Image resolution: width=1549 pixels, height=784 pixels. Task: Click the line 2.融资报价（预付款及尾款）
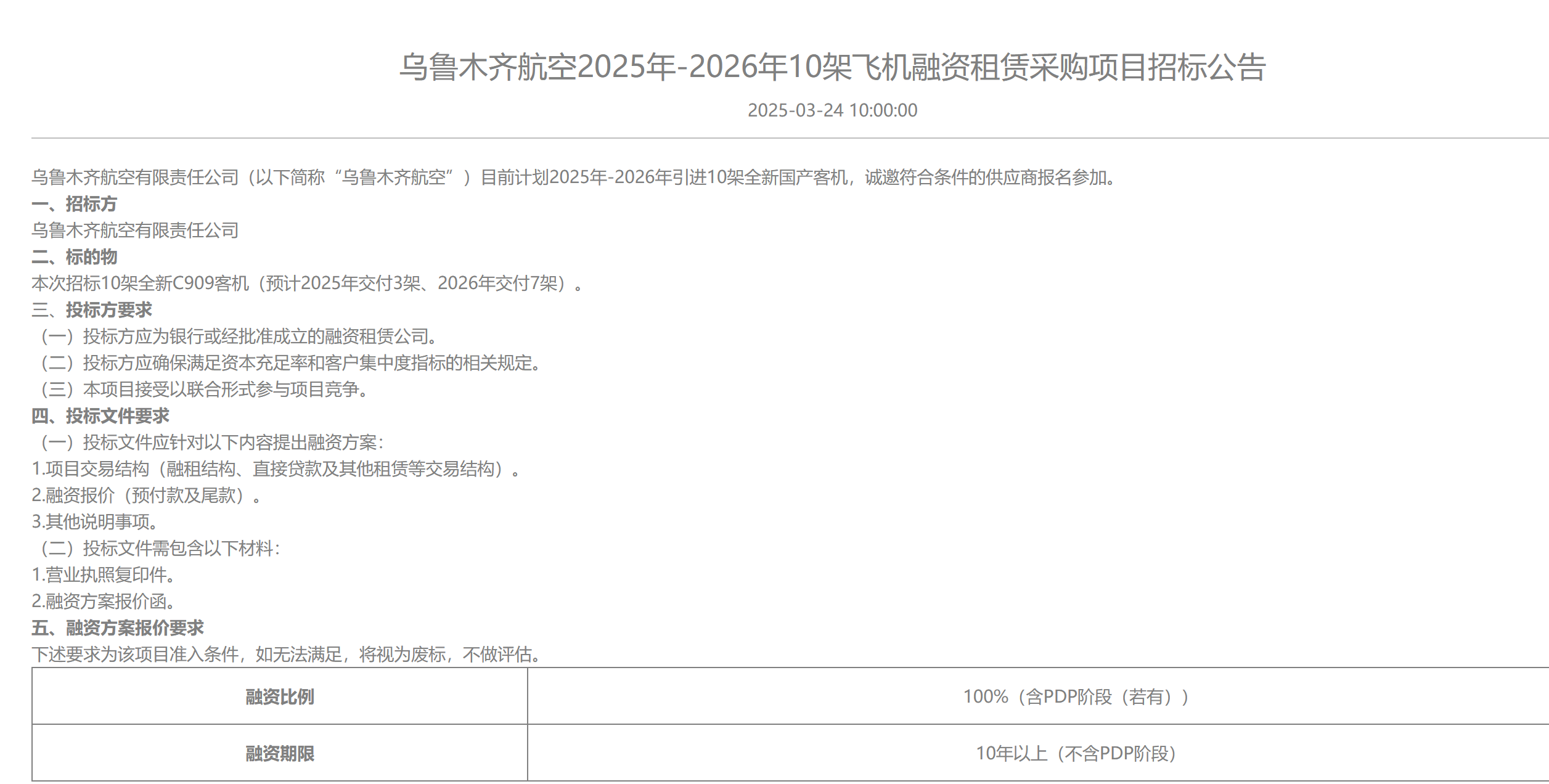tap(146, 496)
